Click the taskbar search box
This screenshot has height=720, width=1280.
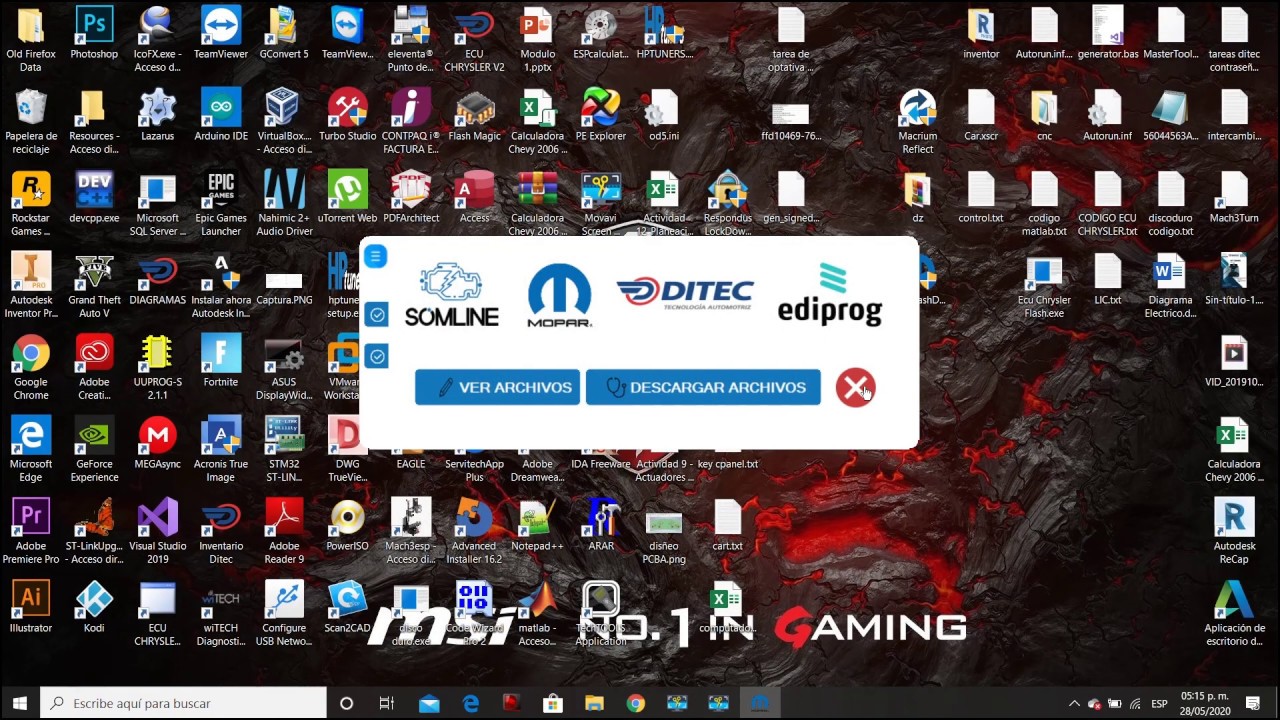click(x=184, y=703)
